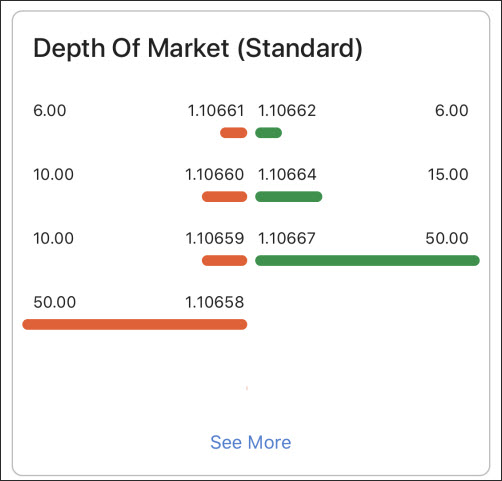Screen dimensions: 502x481
Task: Click the orange bar under 1.10659
Action: [x=225, y=260]
